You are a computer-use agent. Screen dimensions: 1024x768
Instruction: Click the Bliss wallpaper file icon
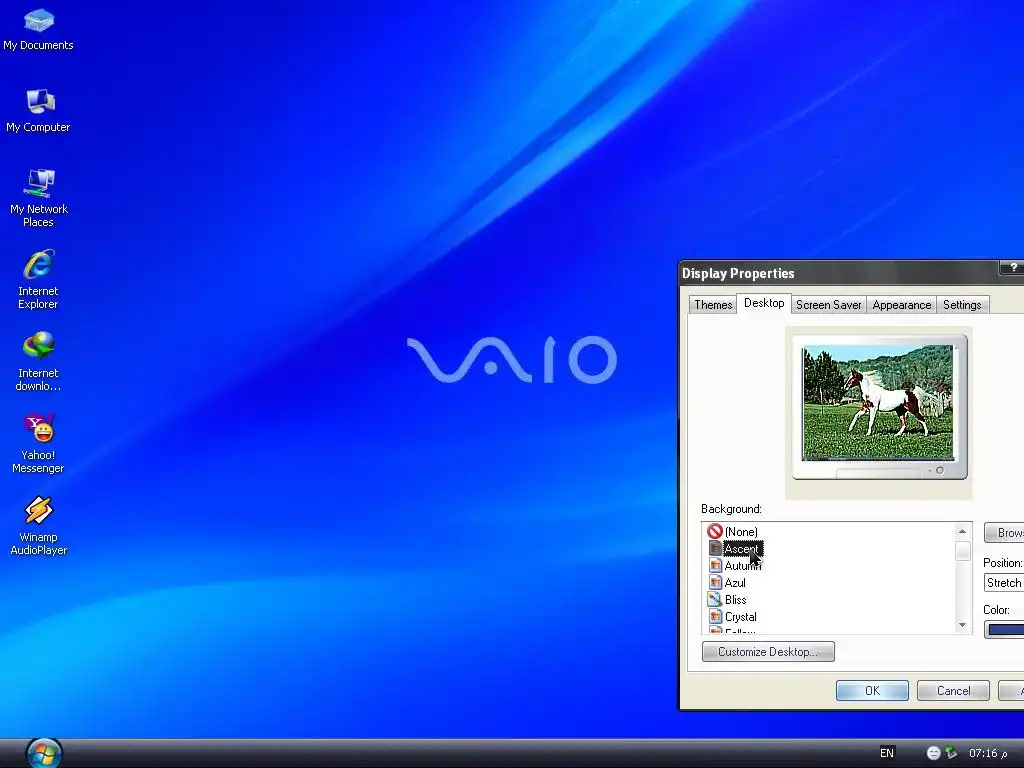coord(715,600)
